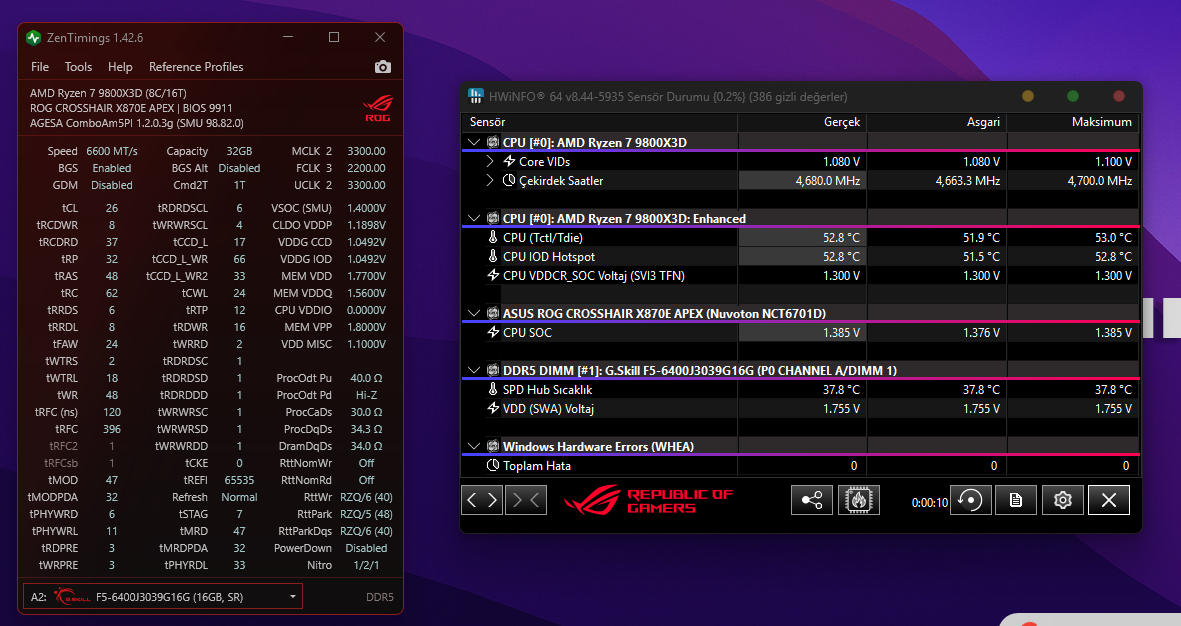Open HWiNFO settings gear icon

1063,499
